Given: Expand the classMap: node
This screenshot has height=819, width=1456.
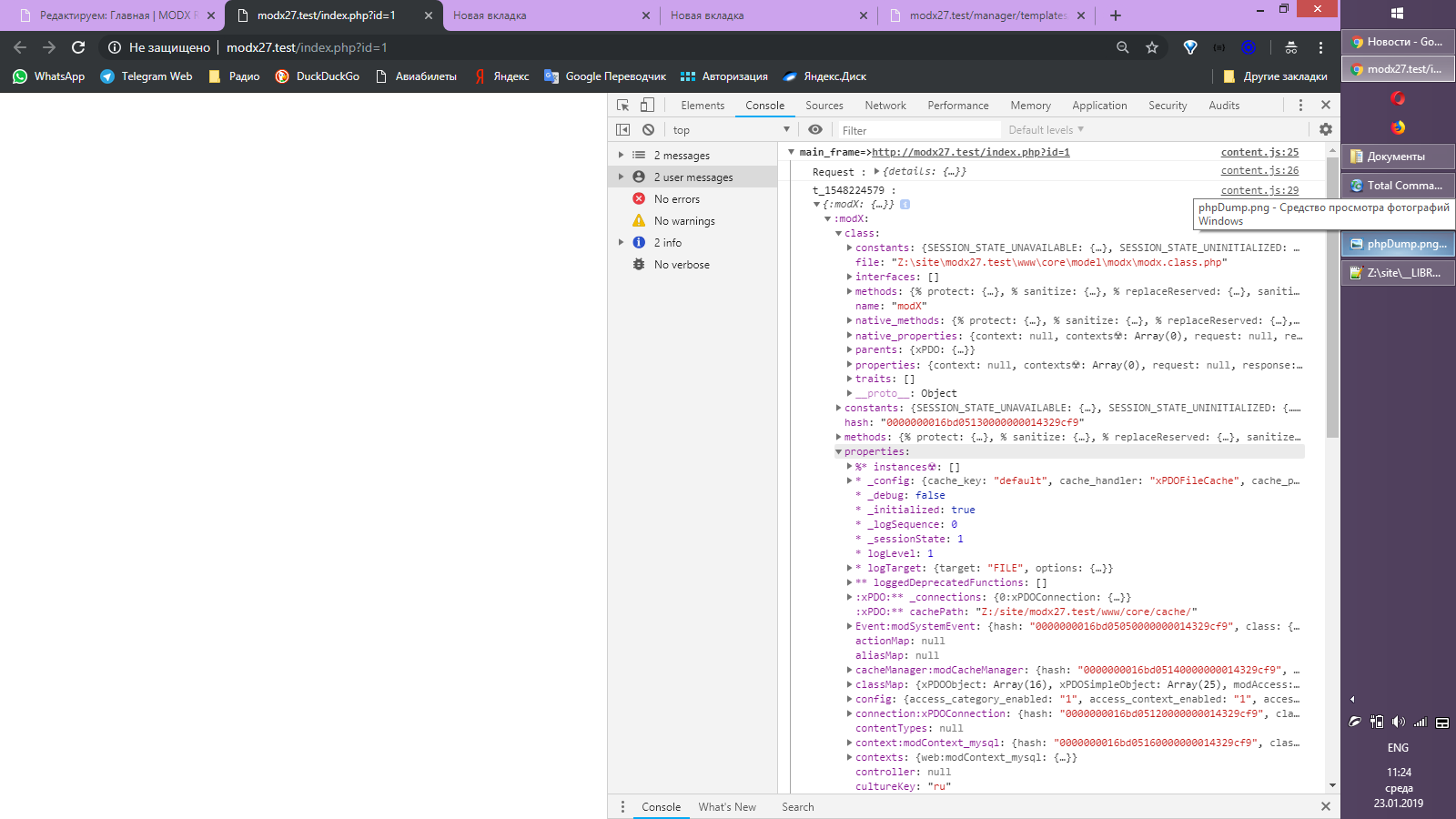Looking at the screenshot, I should 850,684.
